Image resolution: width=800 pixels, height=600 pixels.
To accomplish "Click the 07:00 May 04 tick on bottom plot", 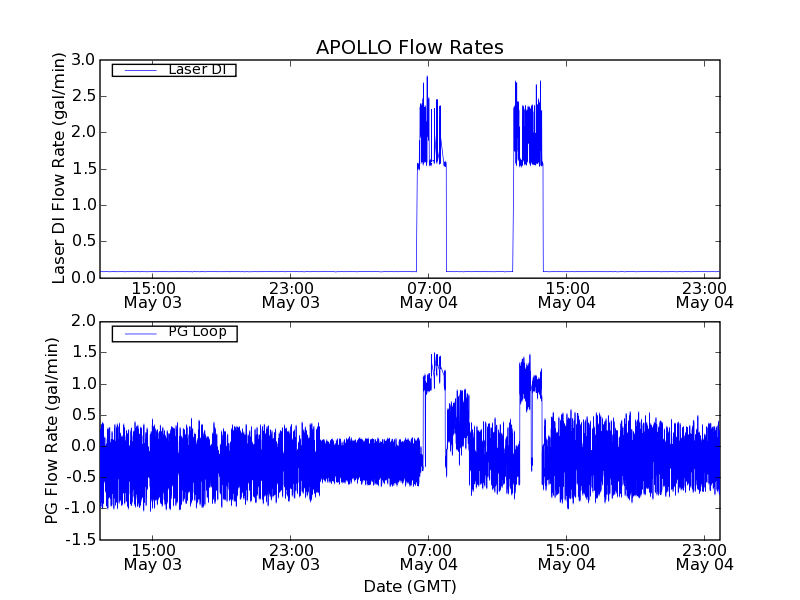I will pos(428,557).
